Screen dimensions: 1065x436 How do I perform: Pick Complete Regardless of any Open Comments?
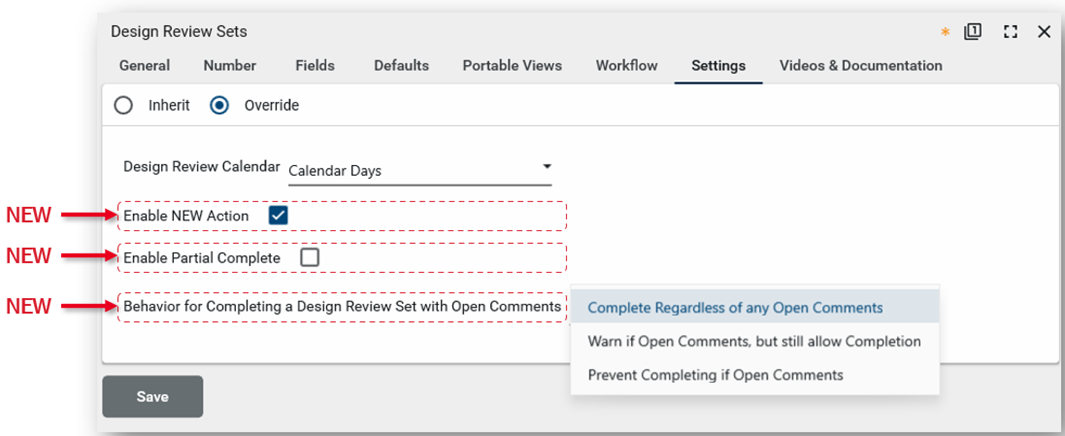pyautogui.click(x=735, y=308)
